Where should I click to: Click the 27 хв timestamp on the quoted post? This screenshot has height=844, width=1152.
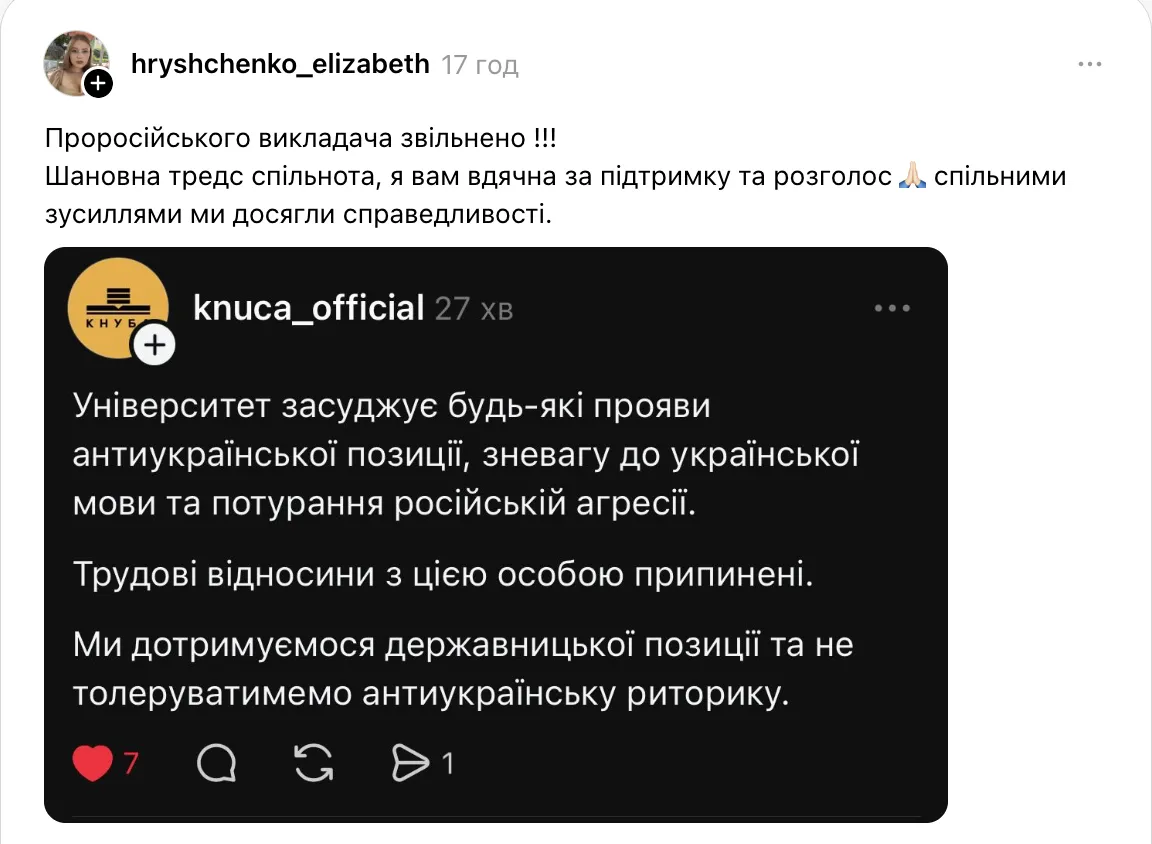(472, 309)
